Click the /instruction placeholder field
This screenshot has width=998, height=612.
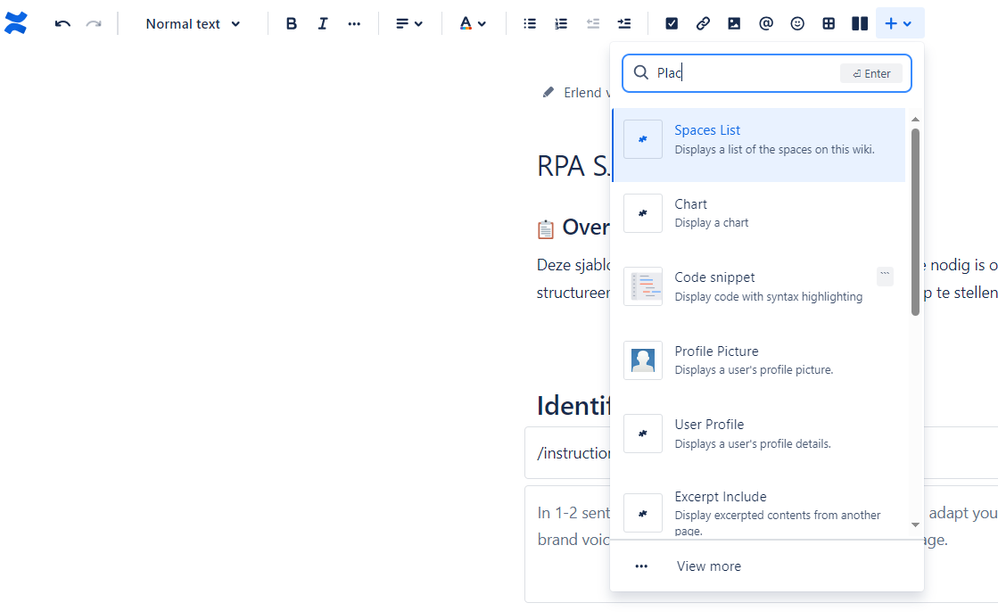tap(567, 453)
